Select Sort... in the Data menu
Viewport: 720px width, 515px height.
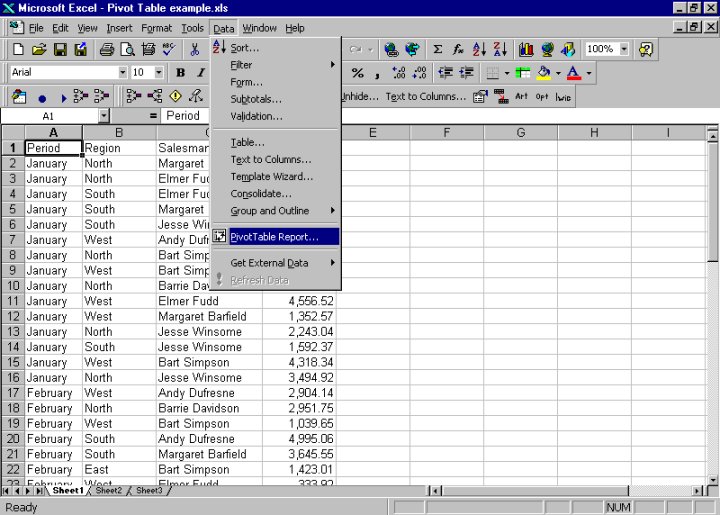pos(276,48)
